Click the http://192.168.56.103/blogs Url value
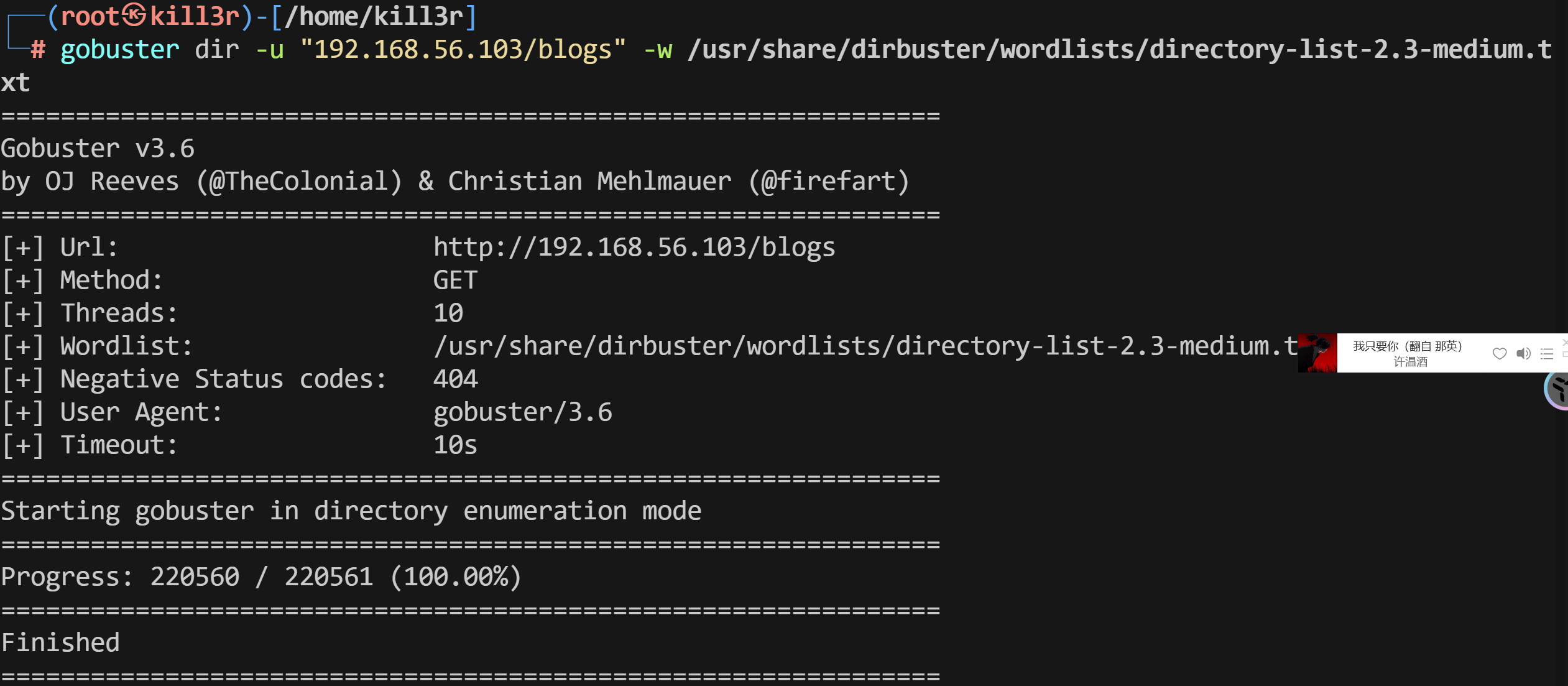The height and width of the screenshot is (686, 1568). [634, 247]
